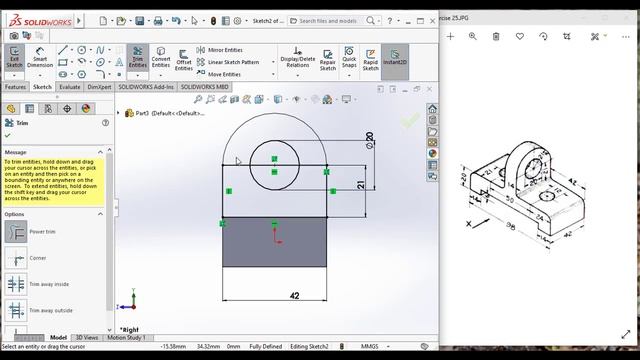Select the Offset Entities tool
Image resolution: width=640 pixels, height=360 pixels.
pyautogui.click(x=184, y=60)
